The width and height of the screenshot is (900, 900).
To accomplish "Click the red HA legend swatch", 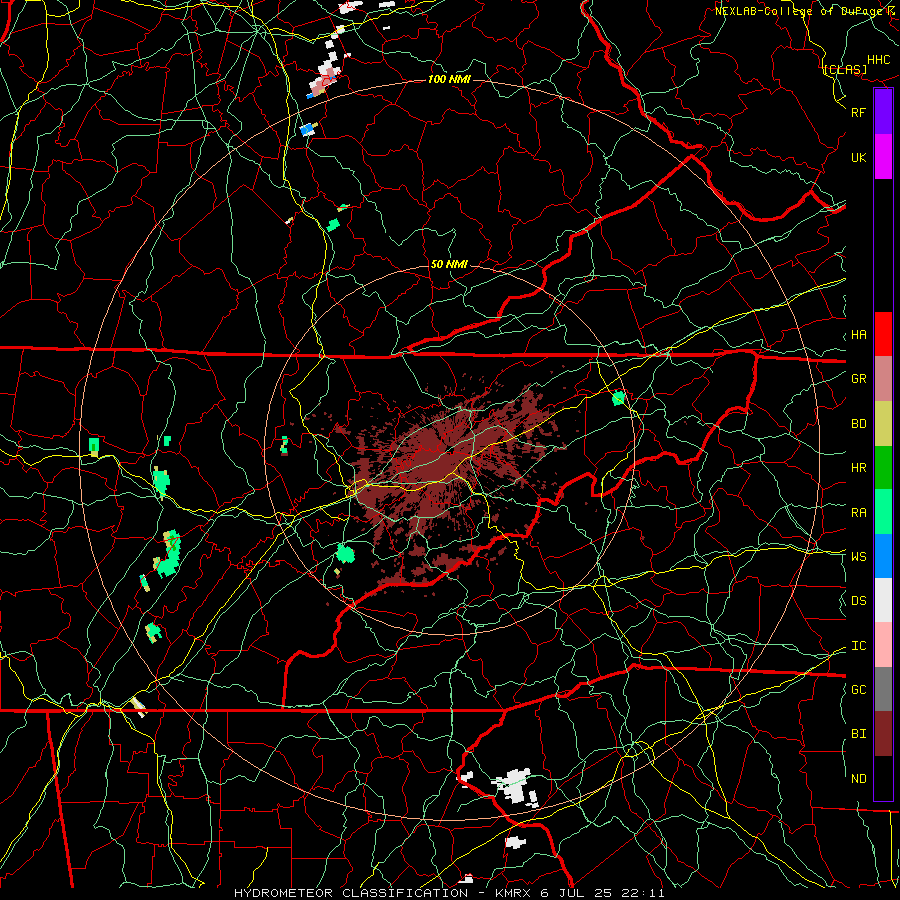I will click(x=883, y=334).
